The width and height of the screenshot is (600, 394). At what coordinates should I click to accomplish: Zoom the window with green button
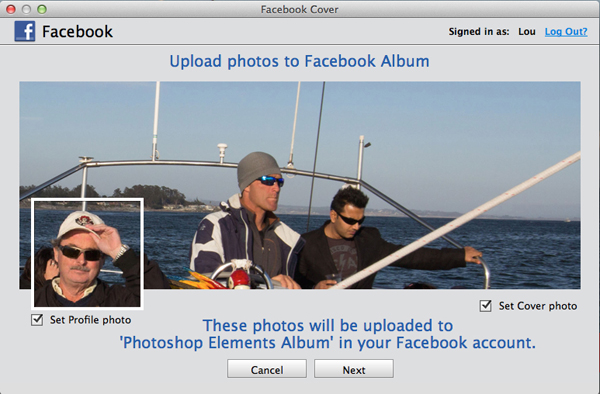pyautogui.click(x=42, y=9)
